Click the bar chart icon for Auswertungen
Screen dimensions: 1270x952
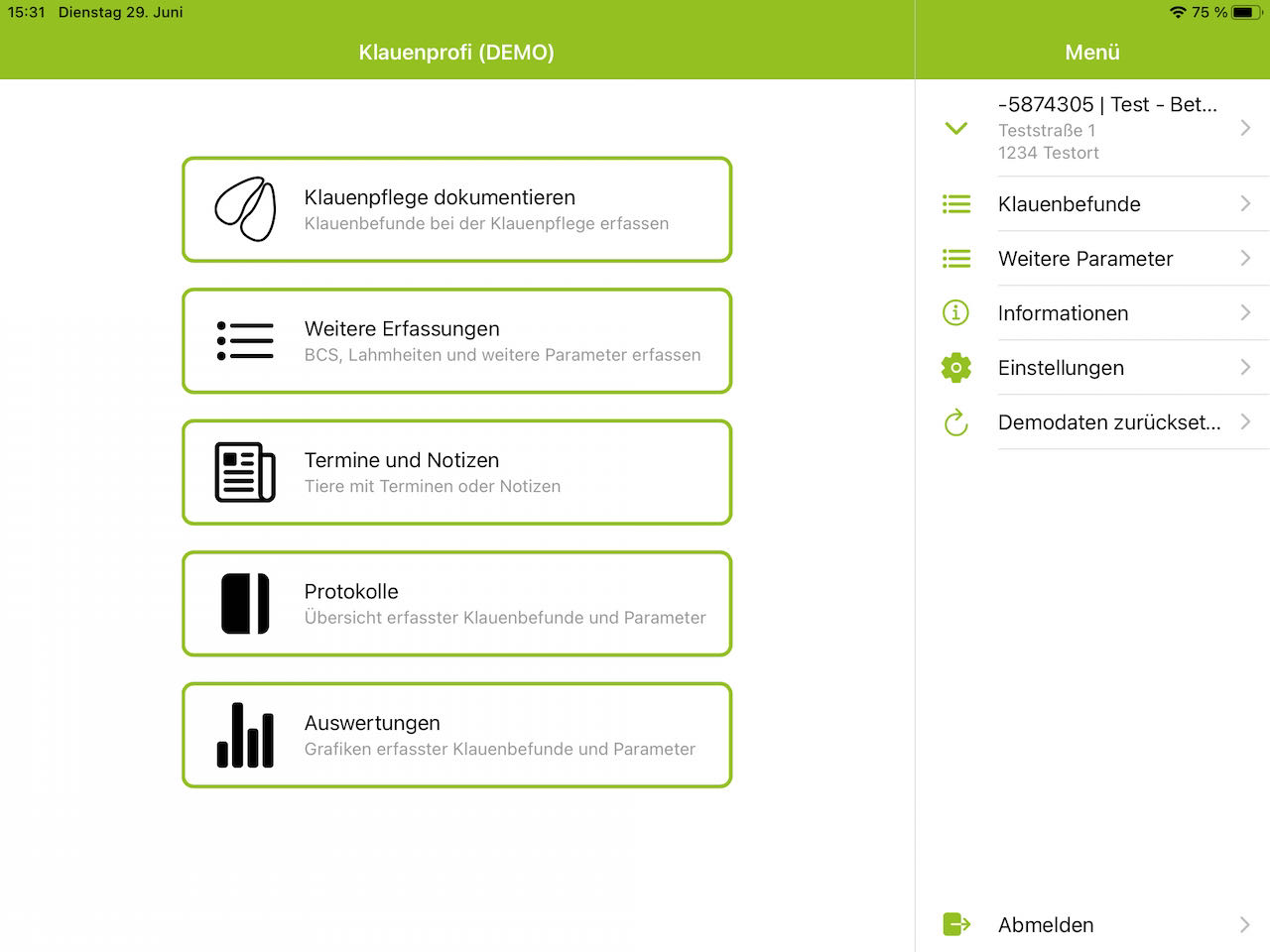click(245, 735)
